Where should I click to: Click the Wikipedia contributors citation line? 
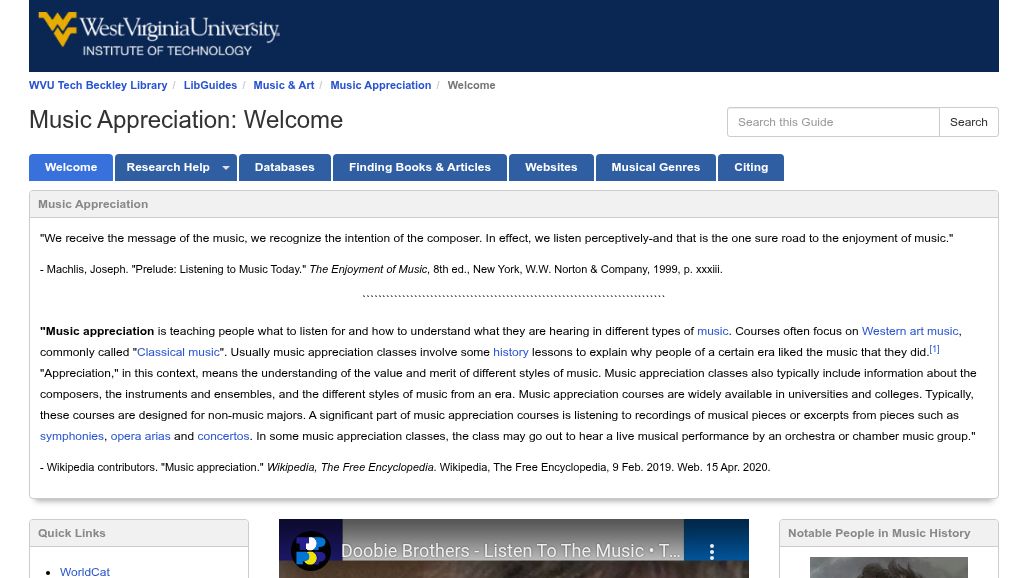click(405, 467)
